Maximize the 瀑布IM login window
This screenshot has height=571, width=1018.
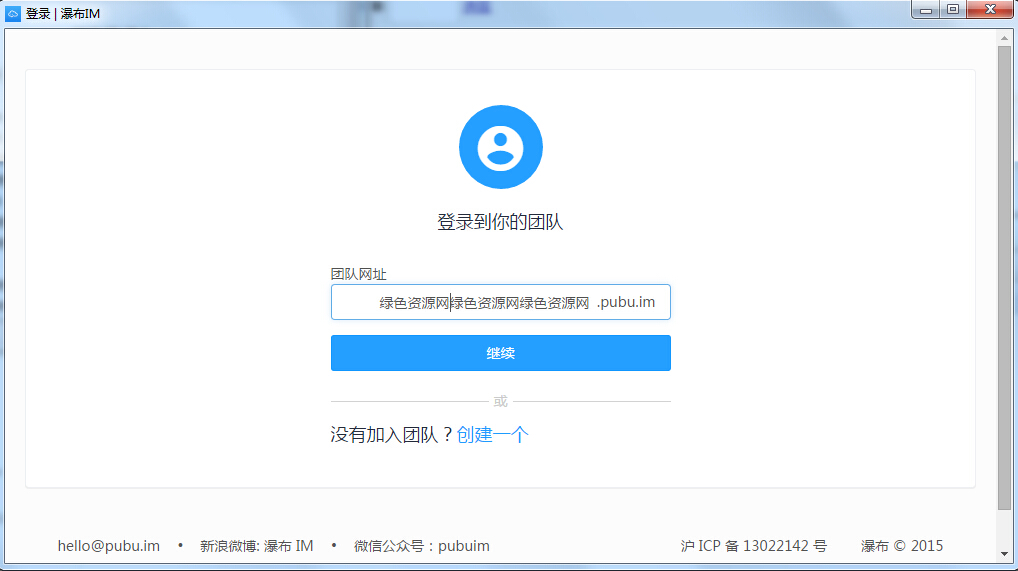[952, 9]
